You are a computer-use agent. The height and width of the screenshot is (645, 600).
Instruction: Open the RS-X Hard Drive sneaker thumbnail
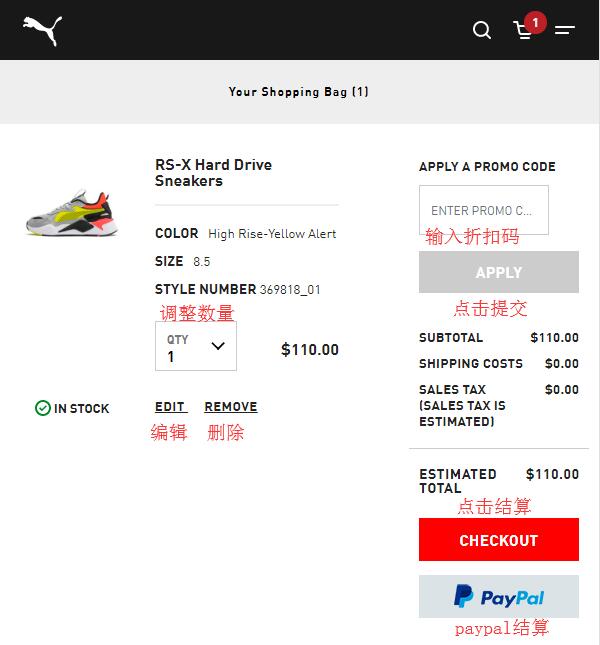pyautogui.click(x=73, y=212)
